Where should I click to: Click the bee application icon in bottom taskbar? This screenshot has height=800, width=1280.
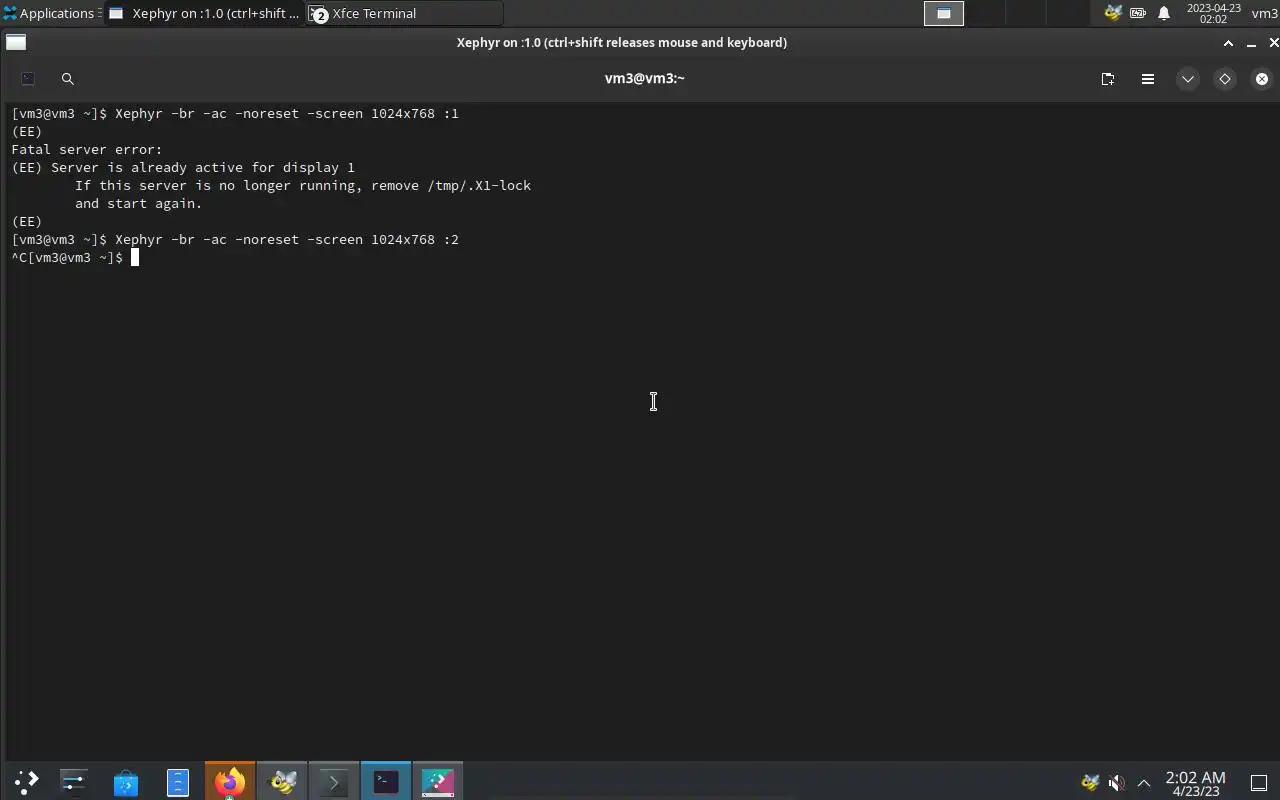pos(282,782)
